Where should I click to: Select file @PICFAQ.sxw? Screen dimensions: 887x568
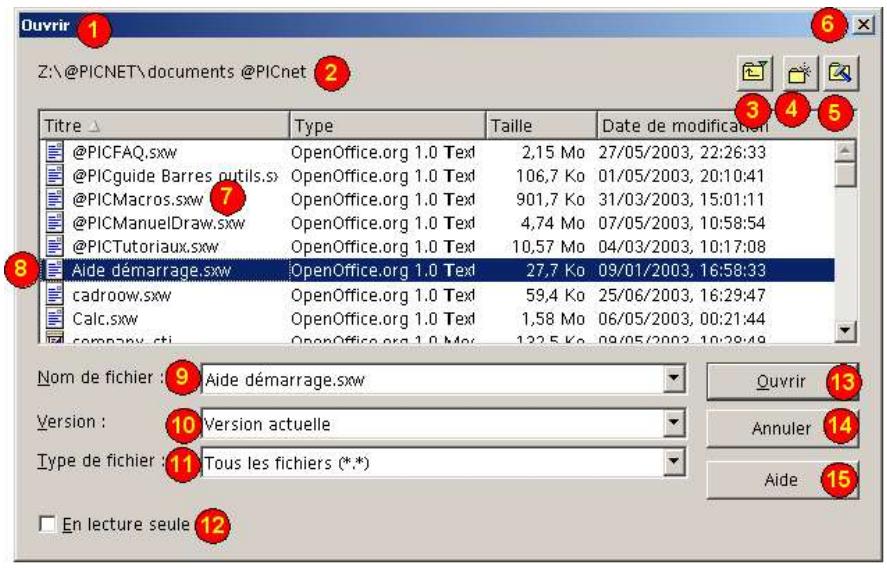pyautogui.click(x=124, y=152)
